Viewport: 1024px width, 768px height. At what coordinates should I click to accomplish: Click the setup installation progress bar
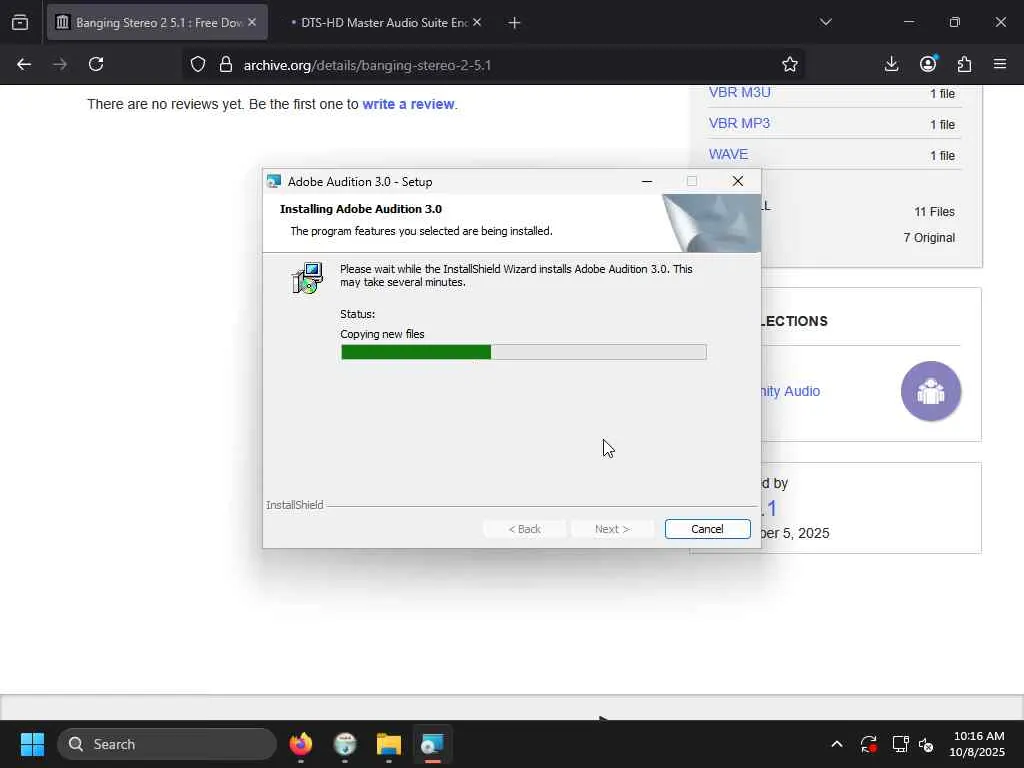tap(524, 352)
